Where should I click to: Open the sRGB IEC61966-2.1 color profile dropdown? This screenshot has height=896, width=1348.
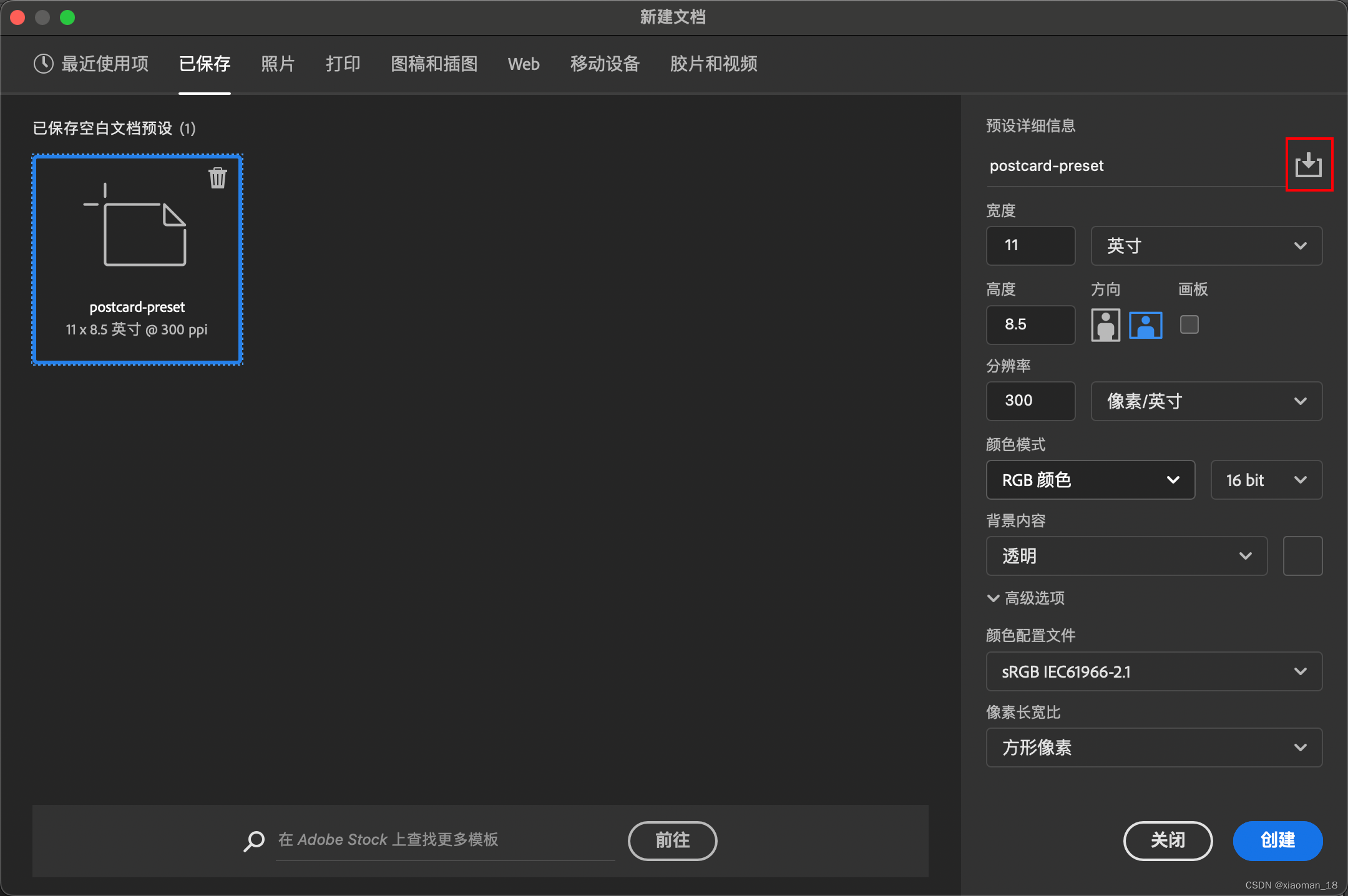click(1154, 671)
